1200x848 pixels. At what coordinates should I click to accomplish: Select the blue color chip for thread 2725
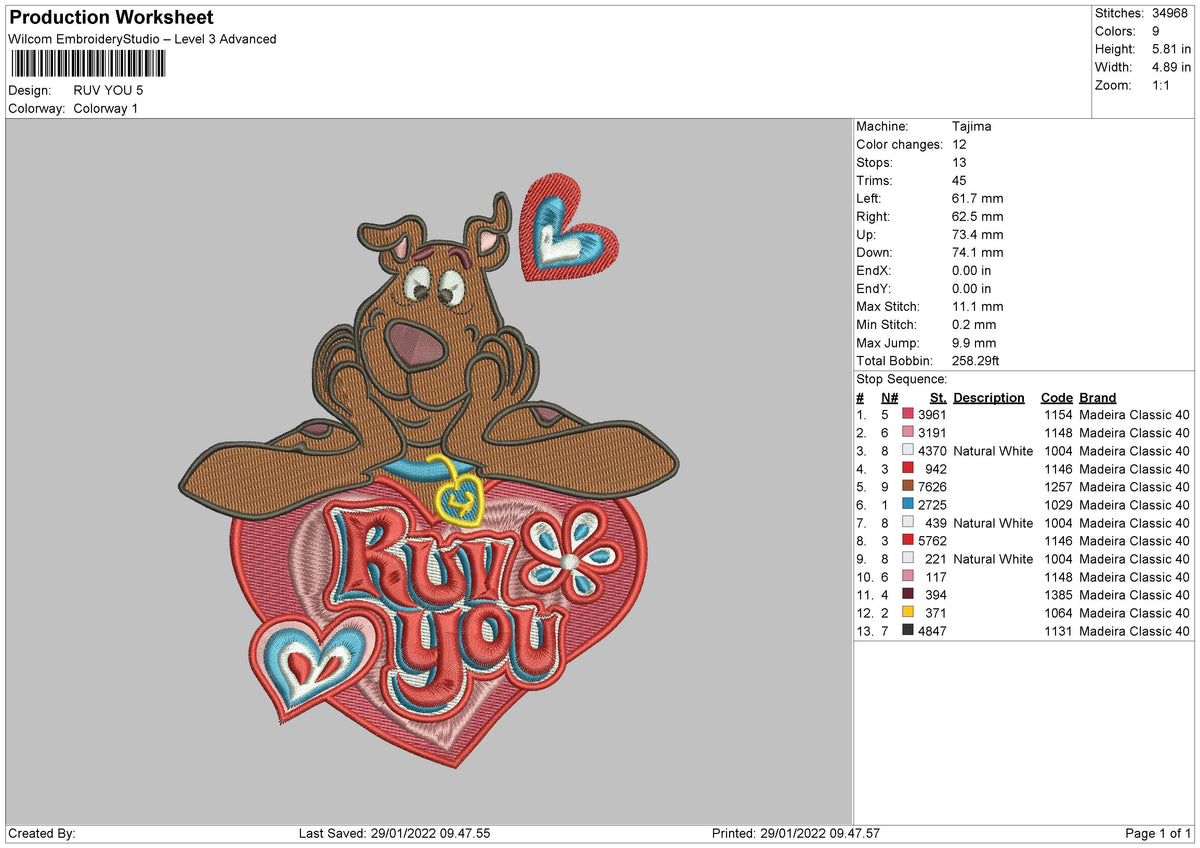[909, 505]
